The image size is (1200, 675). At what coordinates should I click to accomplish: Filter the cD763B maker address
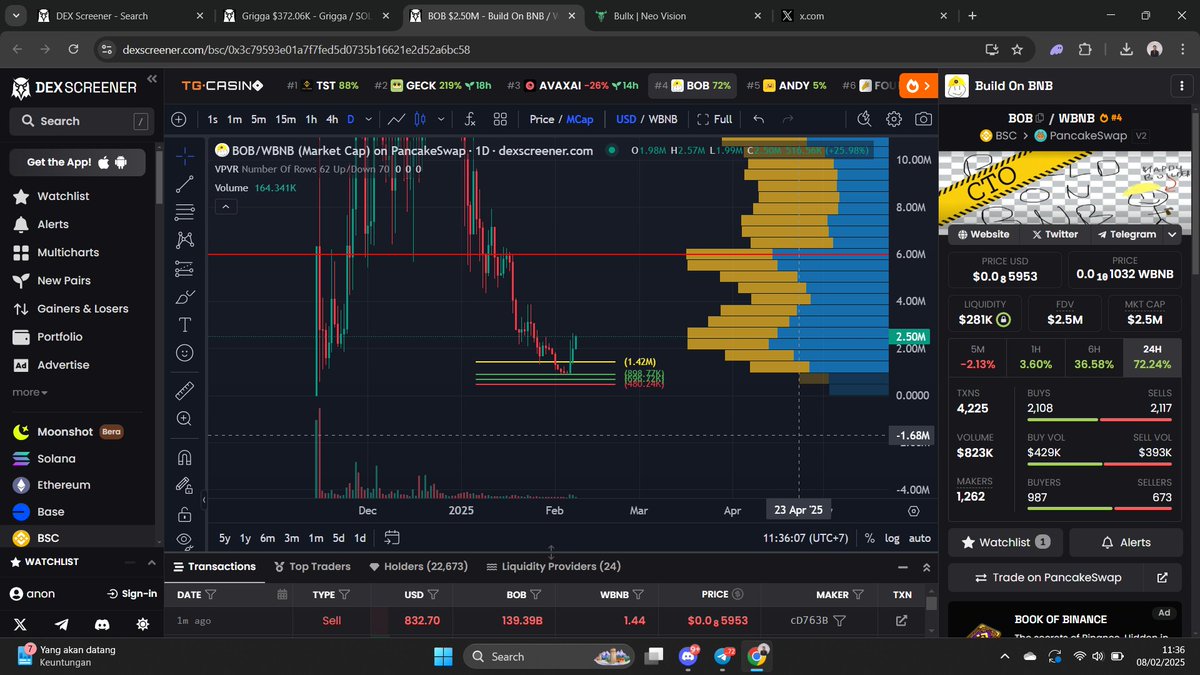coord(840,620)
